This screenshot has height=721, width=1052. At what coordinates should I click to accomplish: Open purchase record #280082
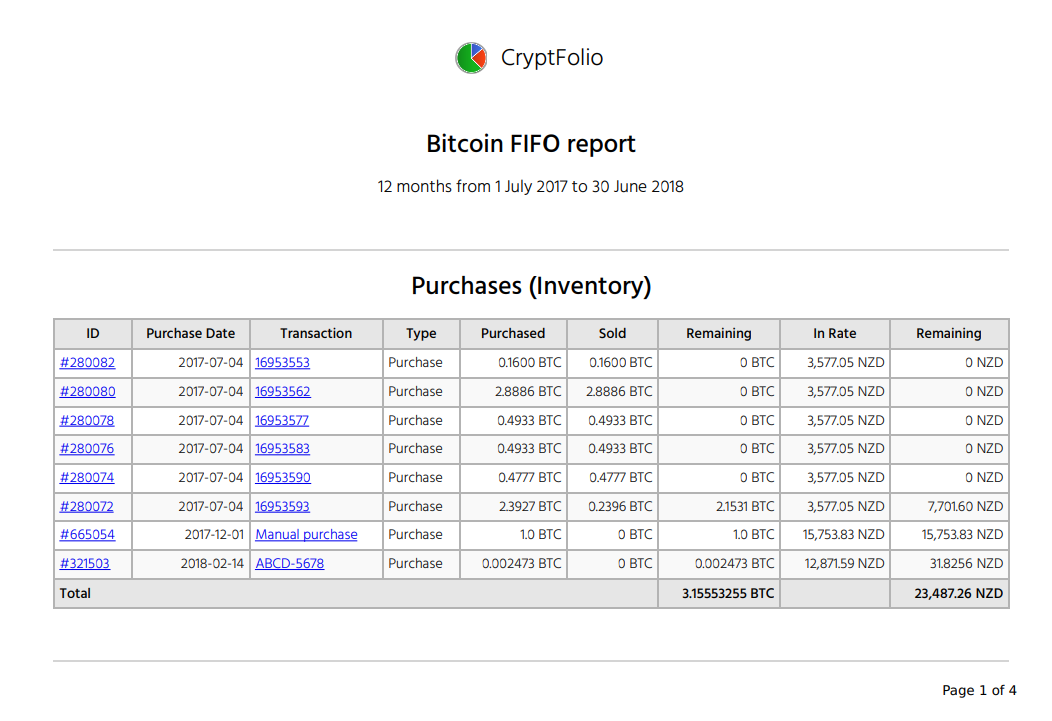88,363
